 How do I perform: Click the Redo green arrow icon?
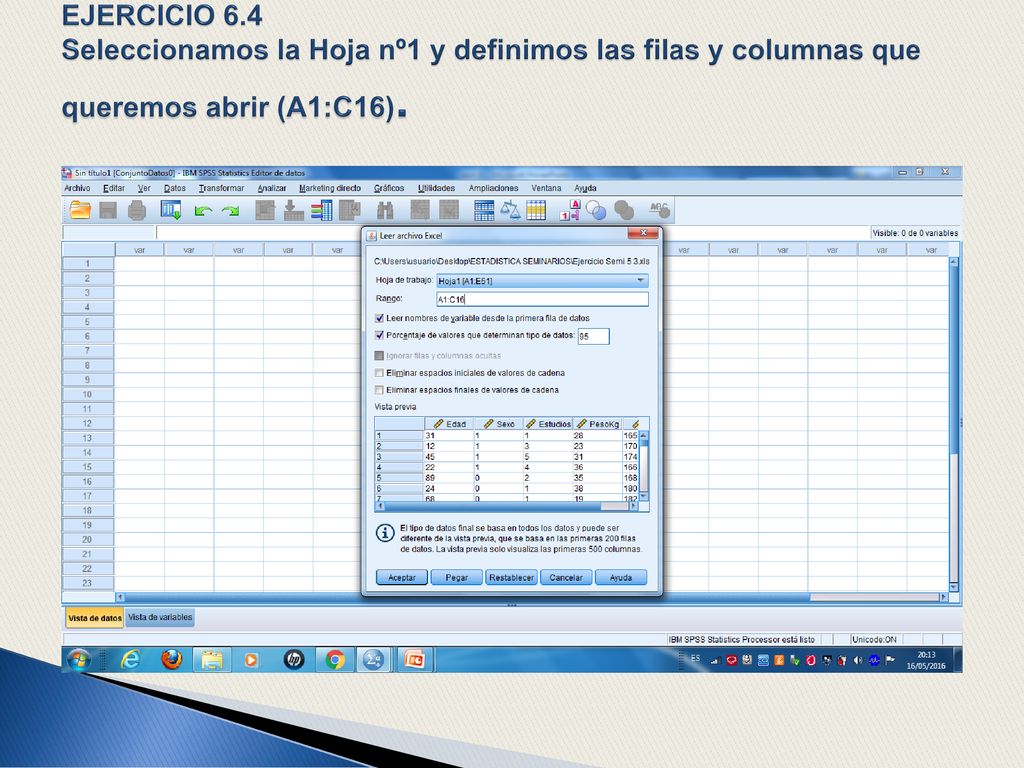[230, 211]
